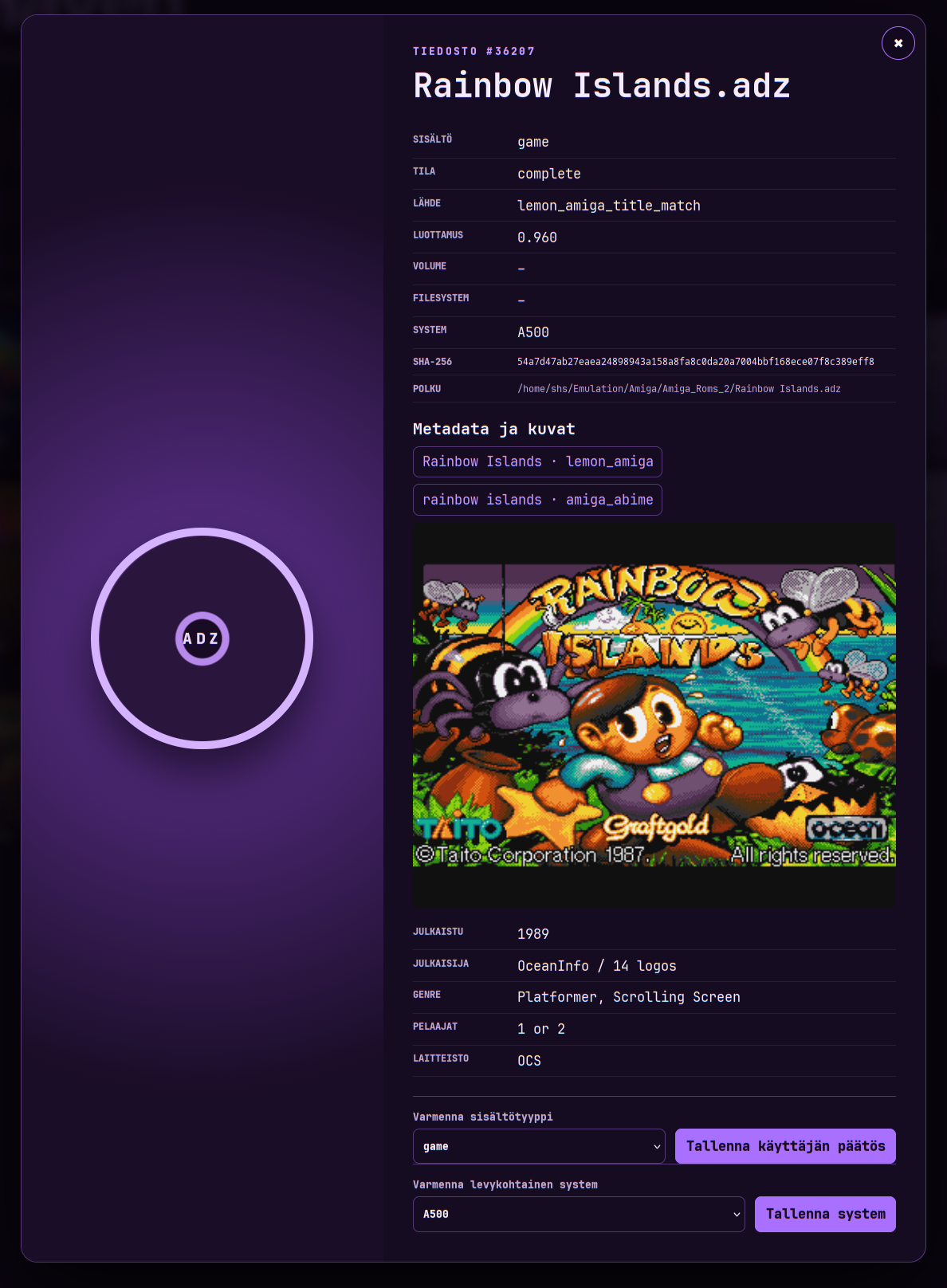Click the title Rainbow Islands.adz

coord(602,85)
